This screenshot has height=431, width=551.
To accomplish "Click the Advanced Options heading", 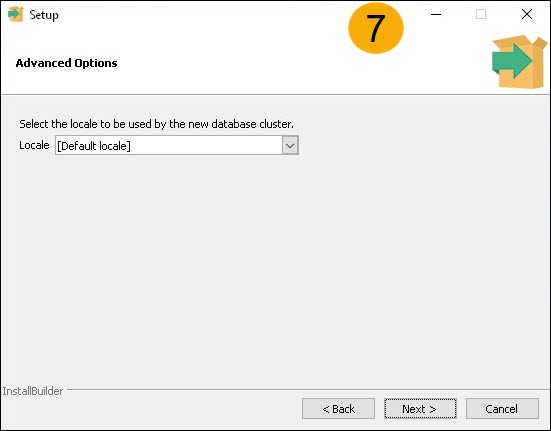I will [66, 63].
